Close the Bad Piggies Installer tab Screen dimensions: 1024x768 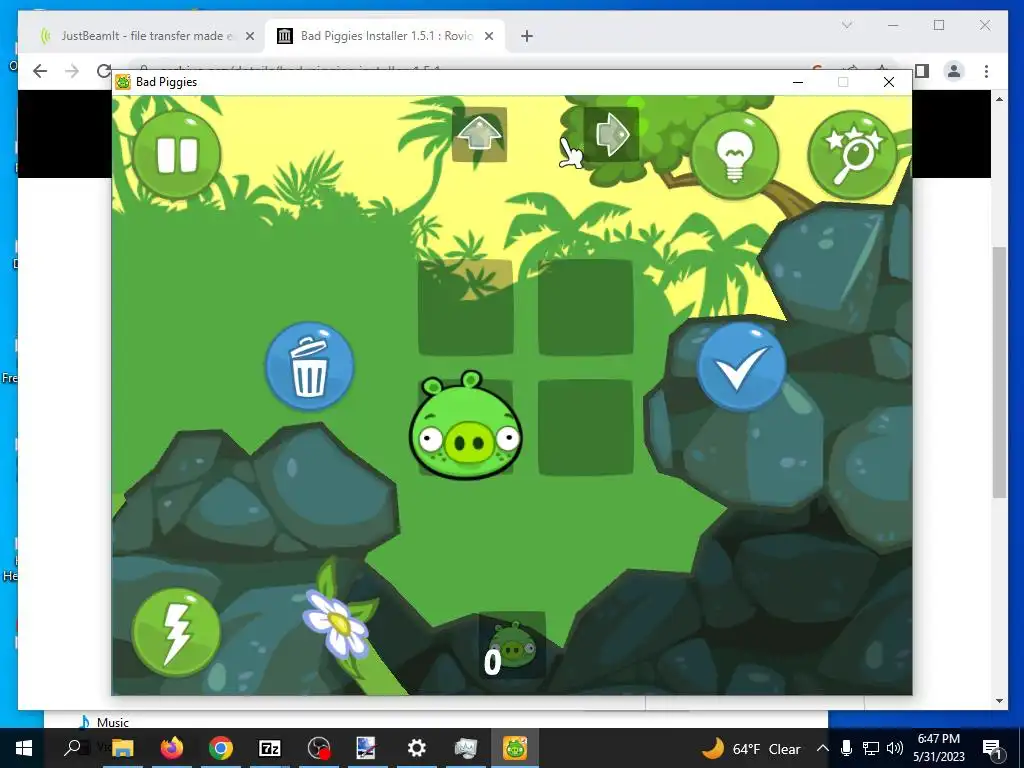(x=488, y=36)
